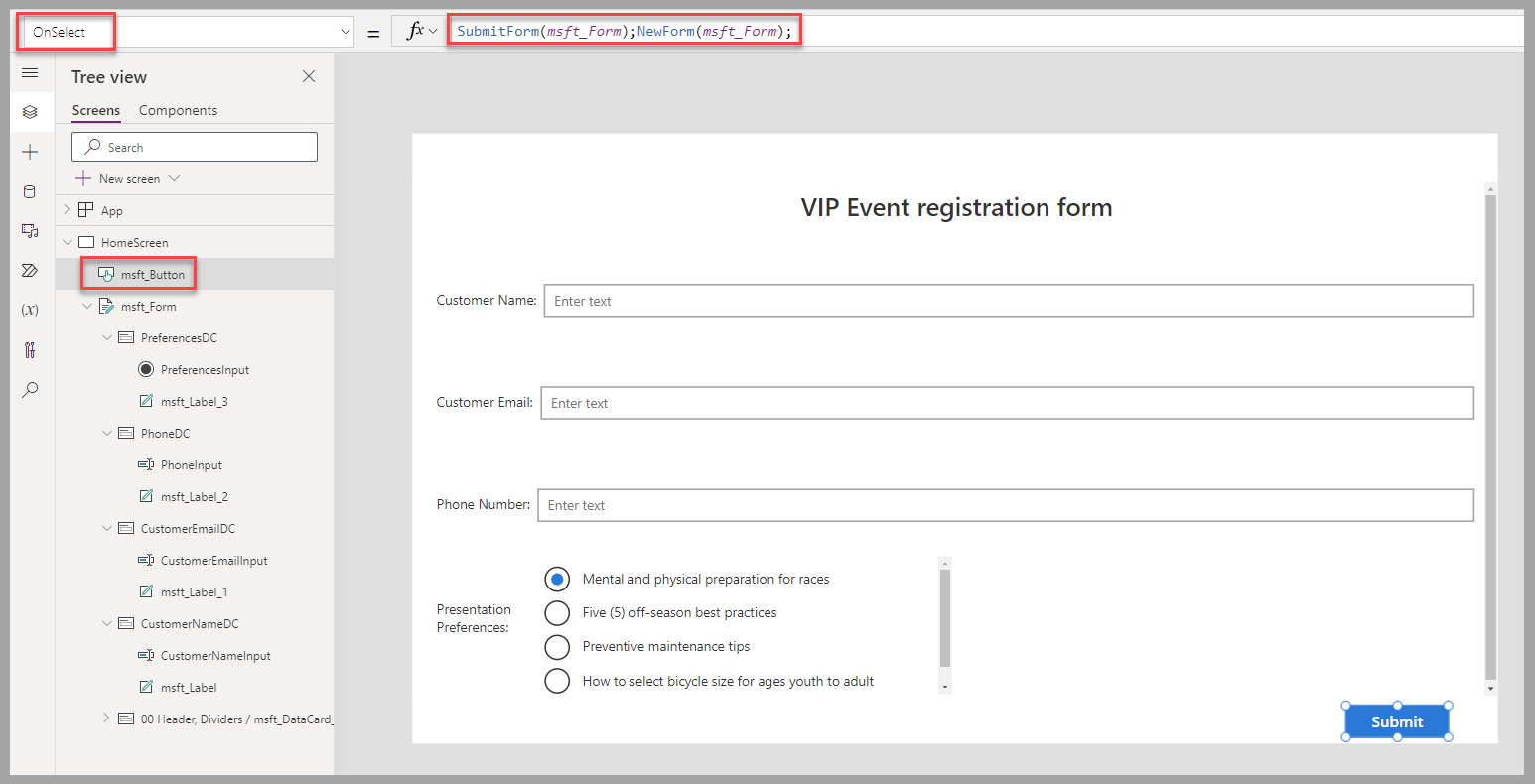Open the fx formula dropdown chevron

coord(433,32)
